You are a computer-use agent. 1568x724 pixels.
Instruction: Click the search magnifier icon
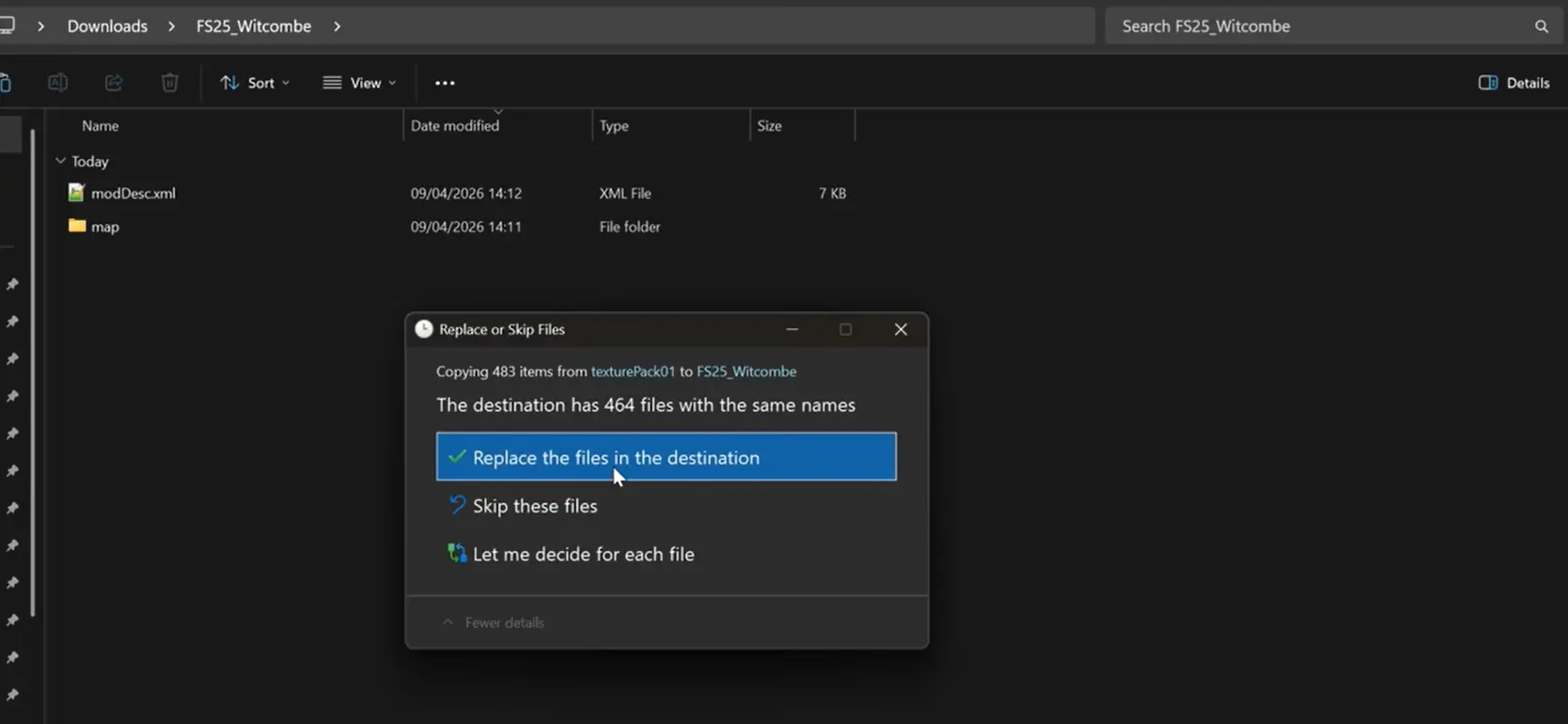(1542, 26)
